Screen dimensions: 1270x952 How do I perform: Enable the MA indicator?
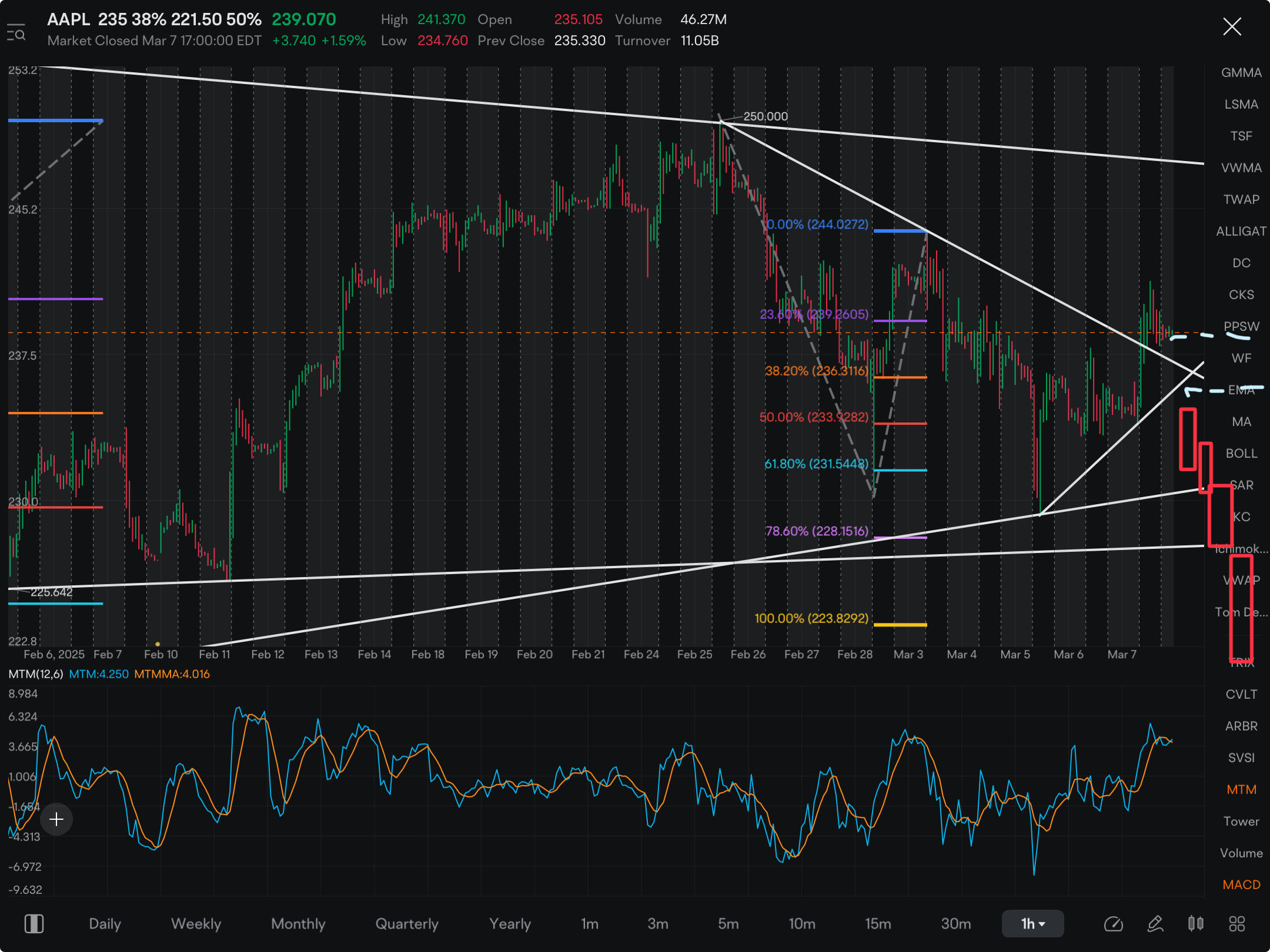[1241, 421]
